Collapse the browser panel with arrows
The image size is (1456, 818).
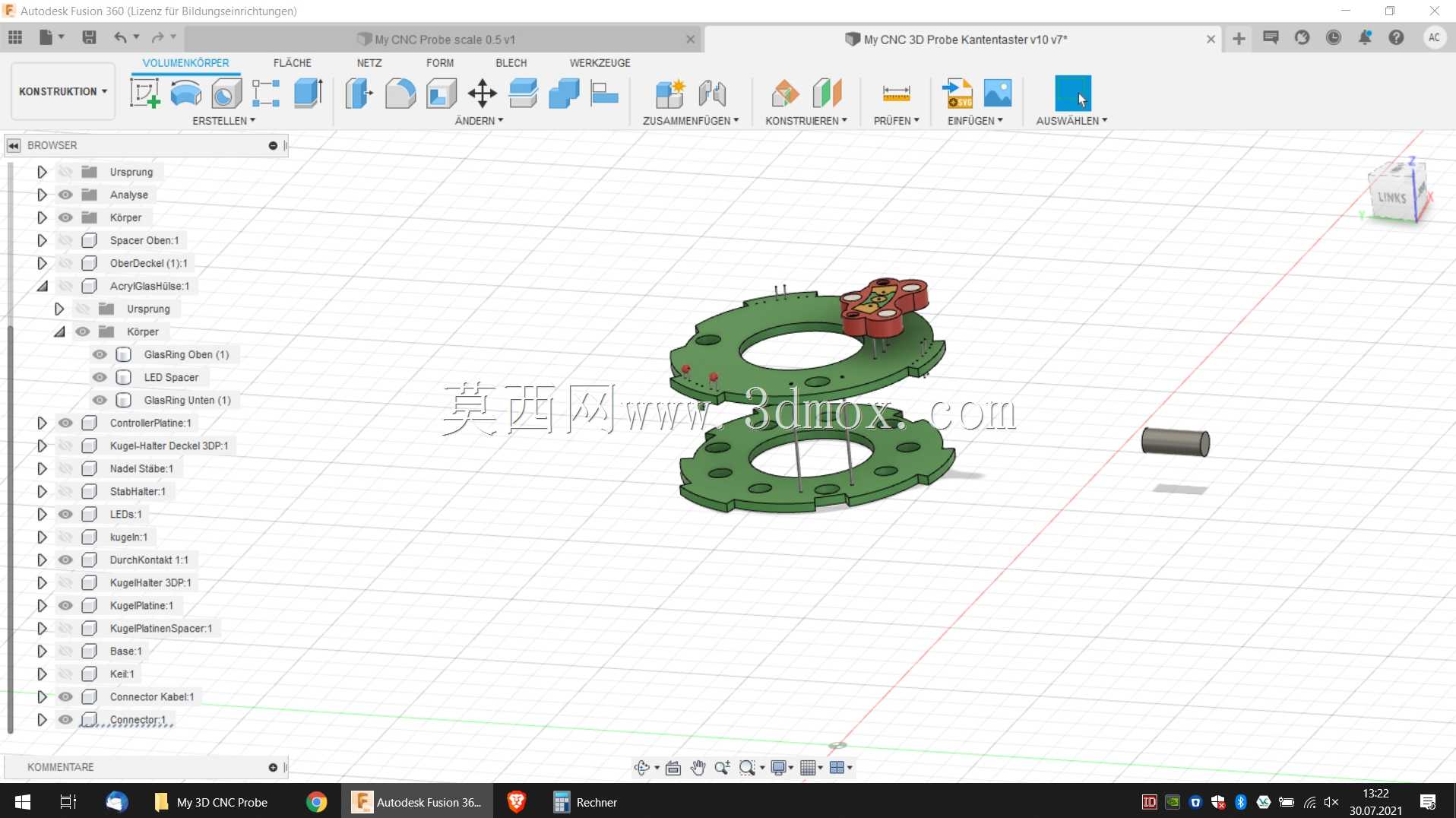[14, 145]
